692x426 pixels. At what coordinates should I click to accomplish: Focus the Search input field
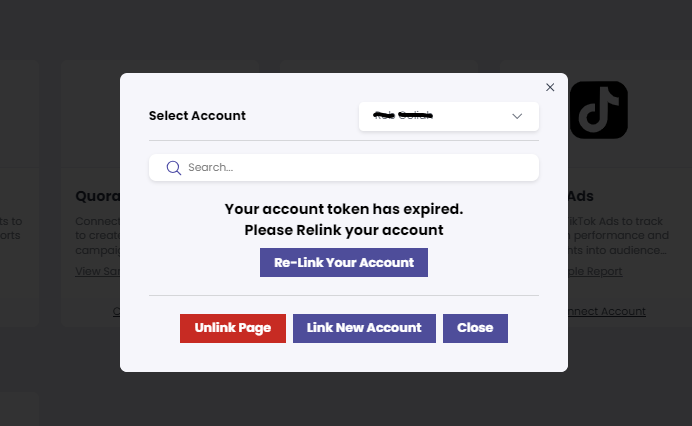344,167
